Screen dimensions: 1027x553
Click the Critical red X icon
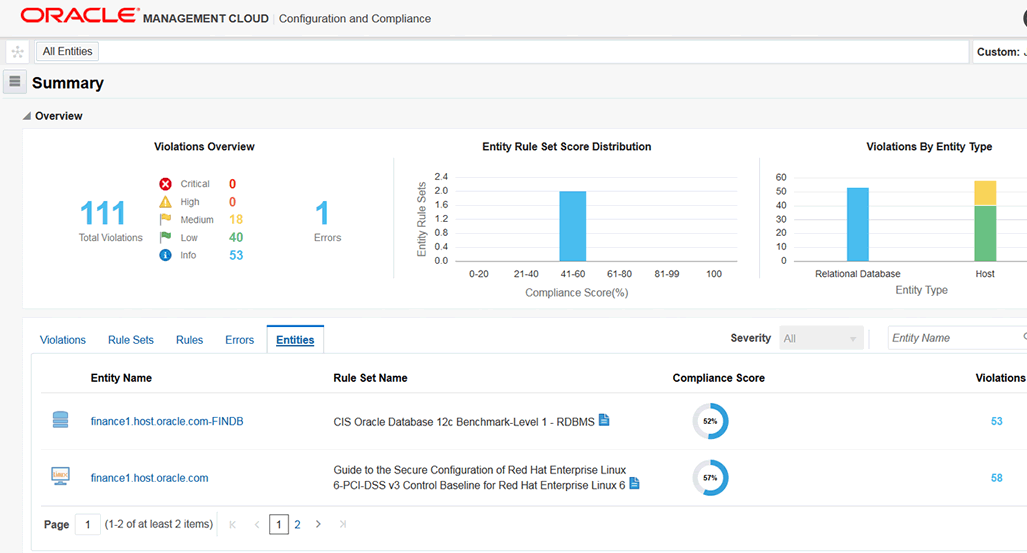point(166,184)
